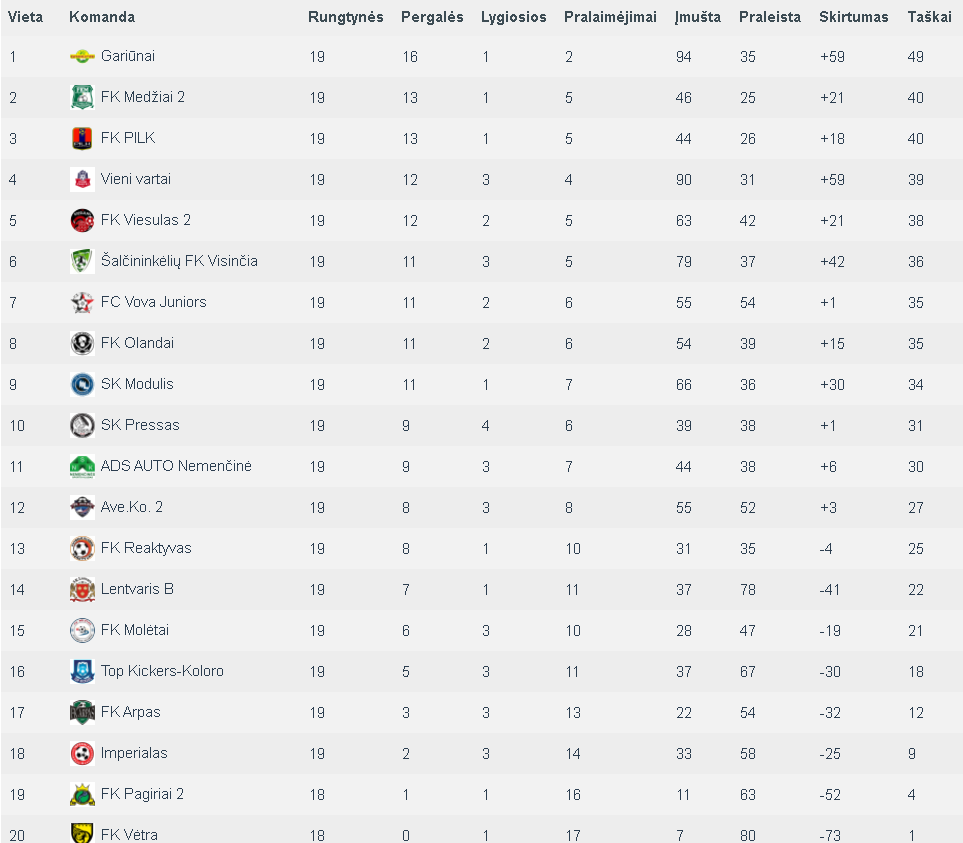Open Top Kickers-Koloro team page

[x=162, y=671]
